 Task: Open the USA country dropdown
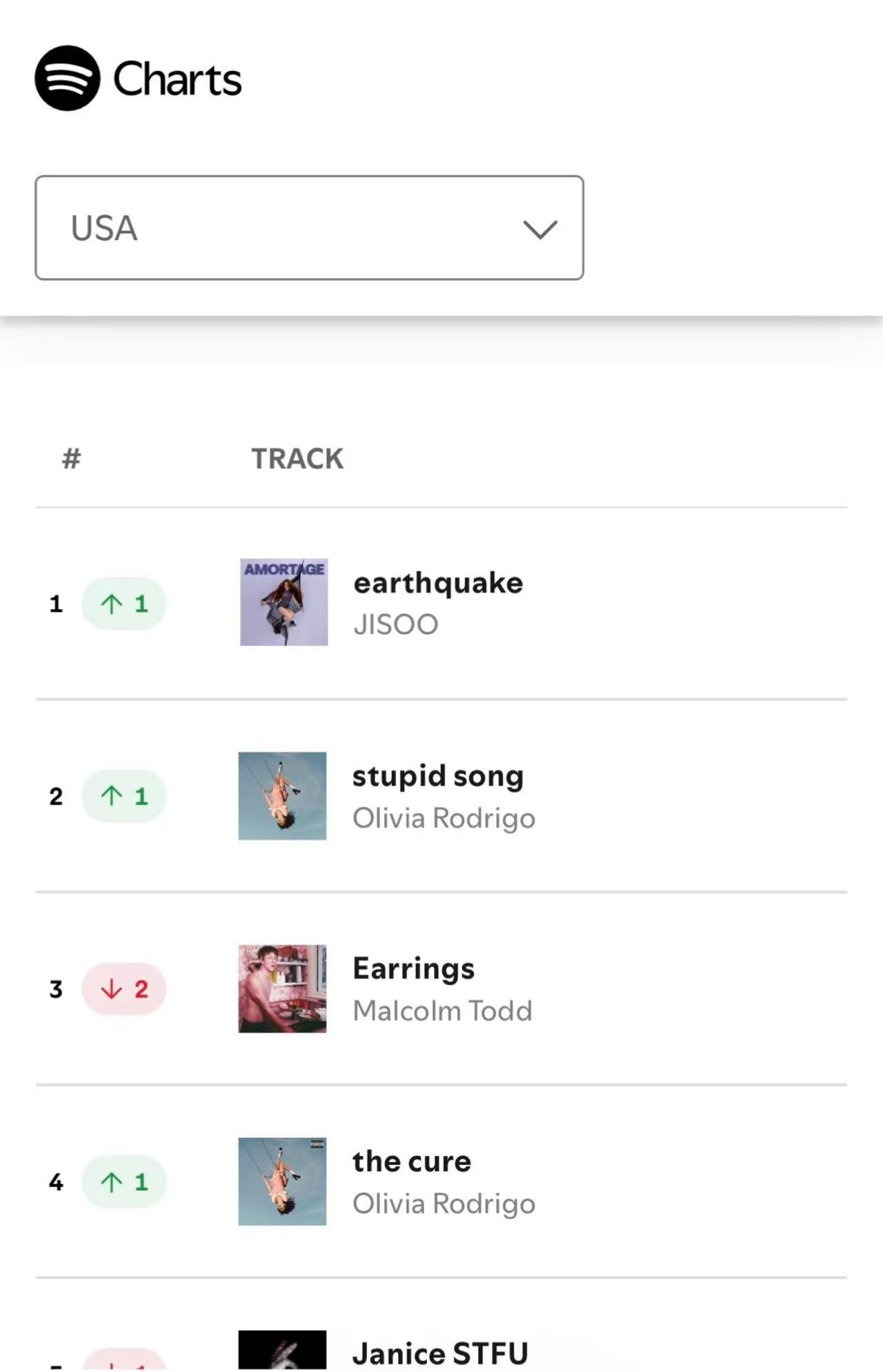pyautogui.click(x=309, y=228)
